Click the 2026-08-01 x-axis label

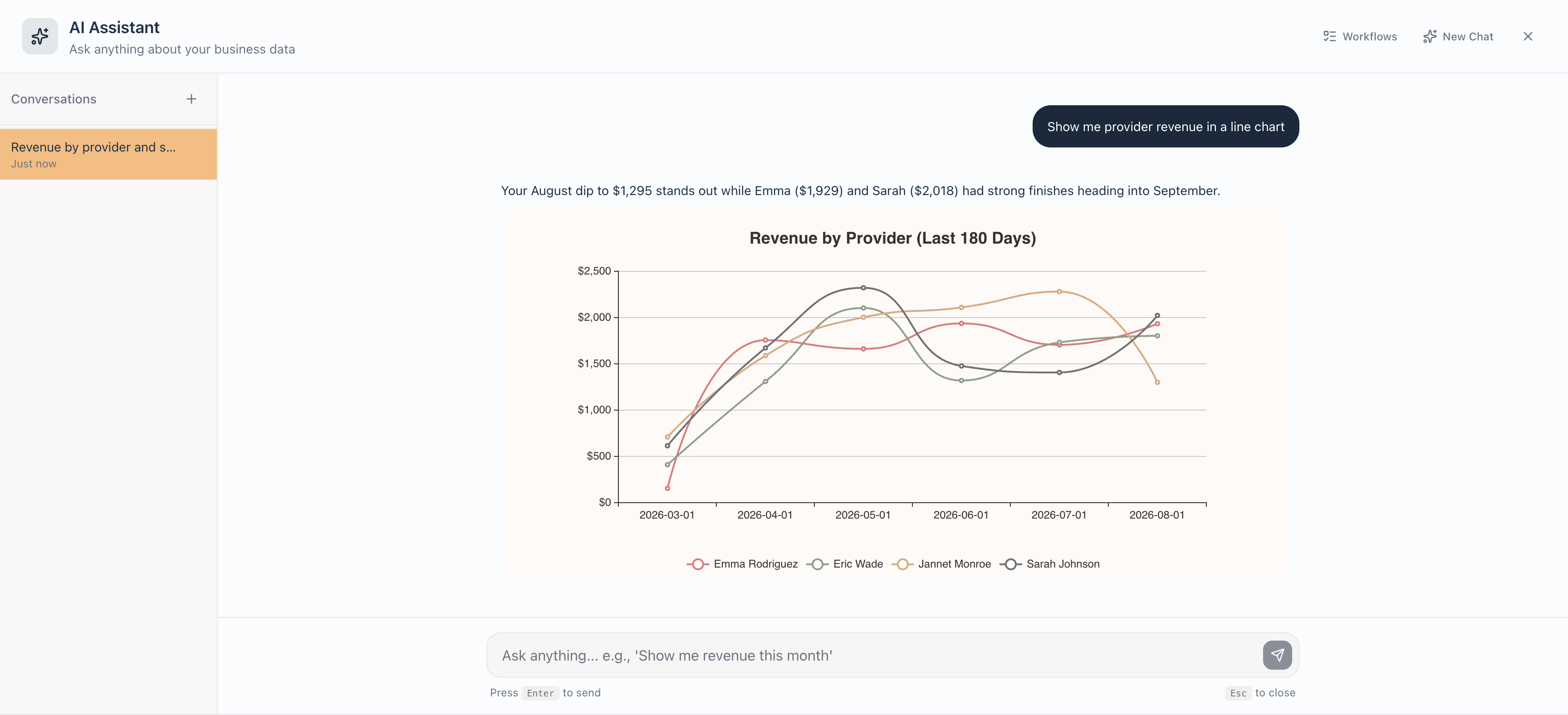(x=1156, y=515)
